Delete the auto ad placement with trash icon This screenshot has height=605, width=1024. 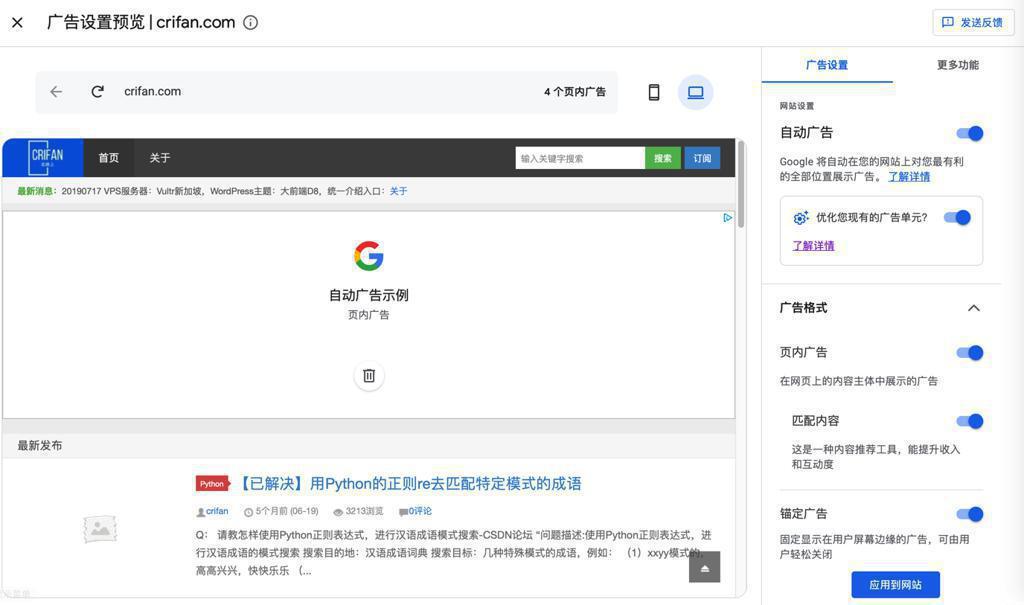pos(369,376)
